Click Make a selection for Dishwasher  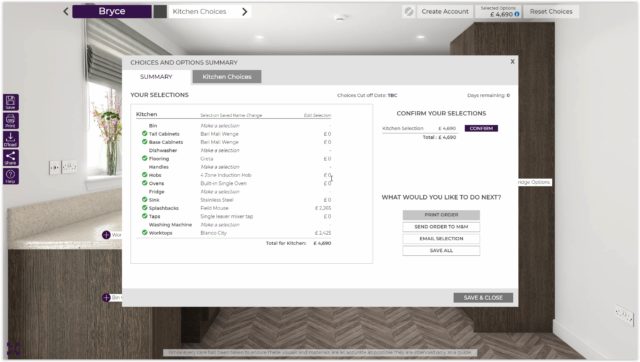(220, 150)
